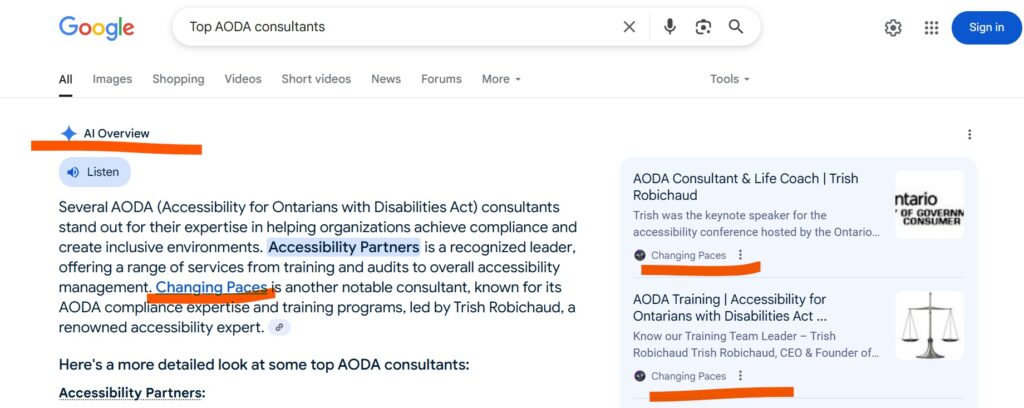The height and width of the screenshot is (408, 1024).
Task: Click the Sign in button
Action: 986,27
